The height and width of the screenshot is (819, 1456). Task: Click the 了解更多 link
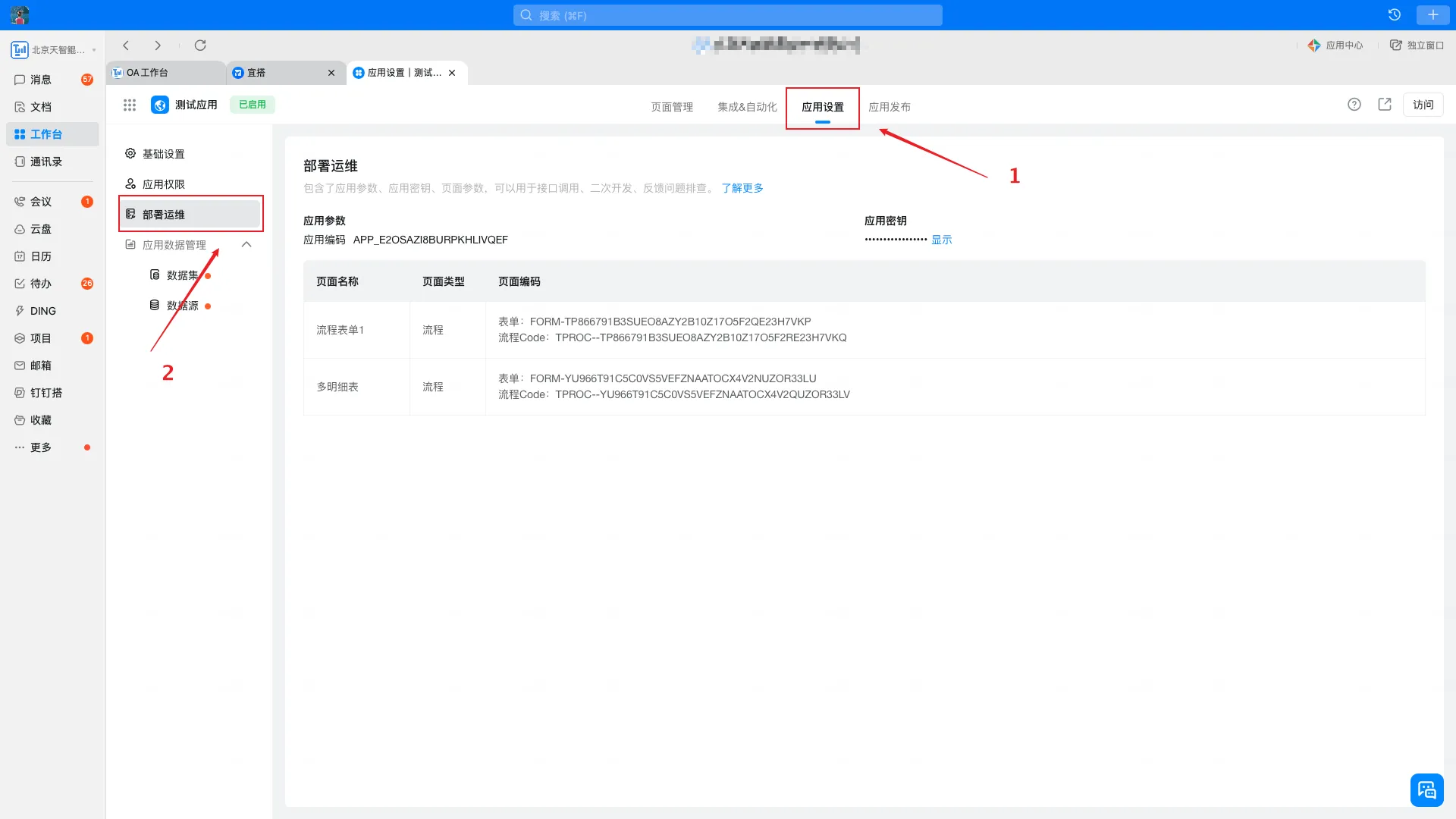point(742,188)
